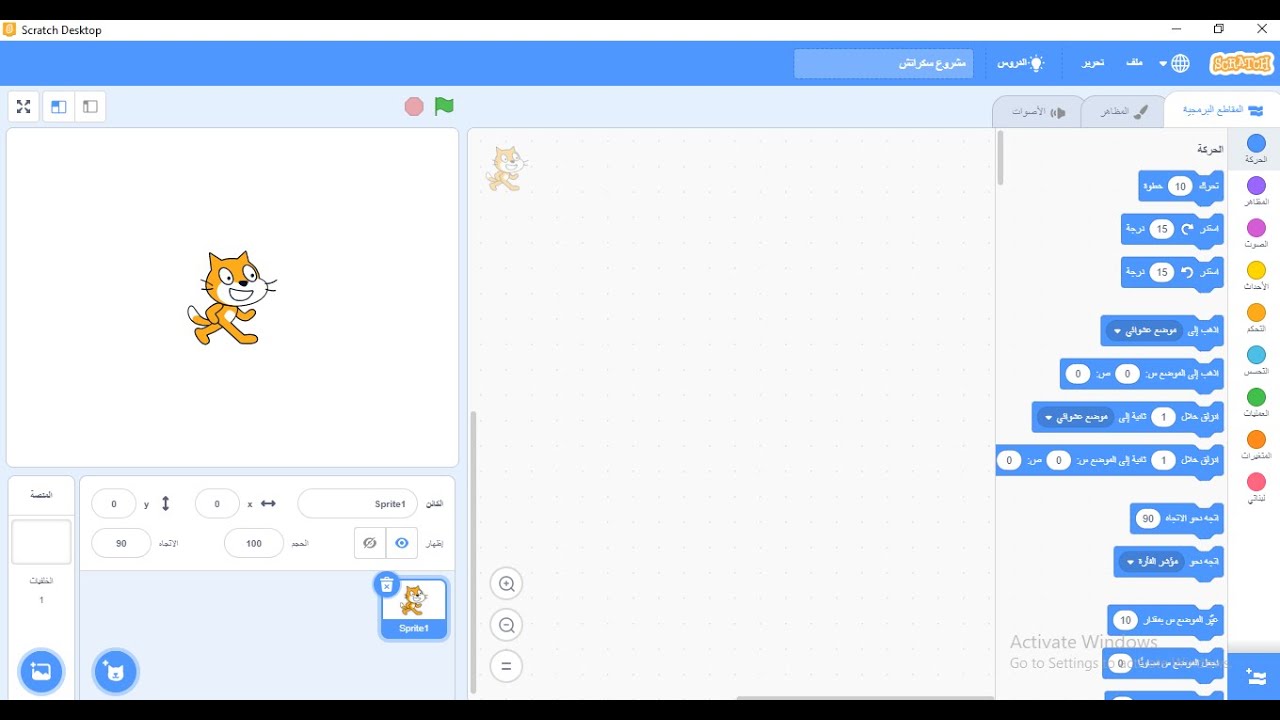Show the sprite with the eye icon
1280x720 pixels.
(402, 543)
